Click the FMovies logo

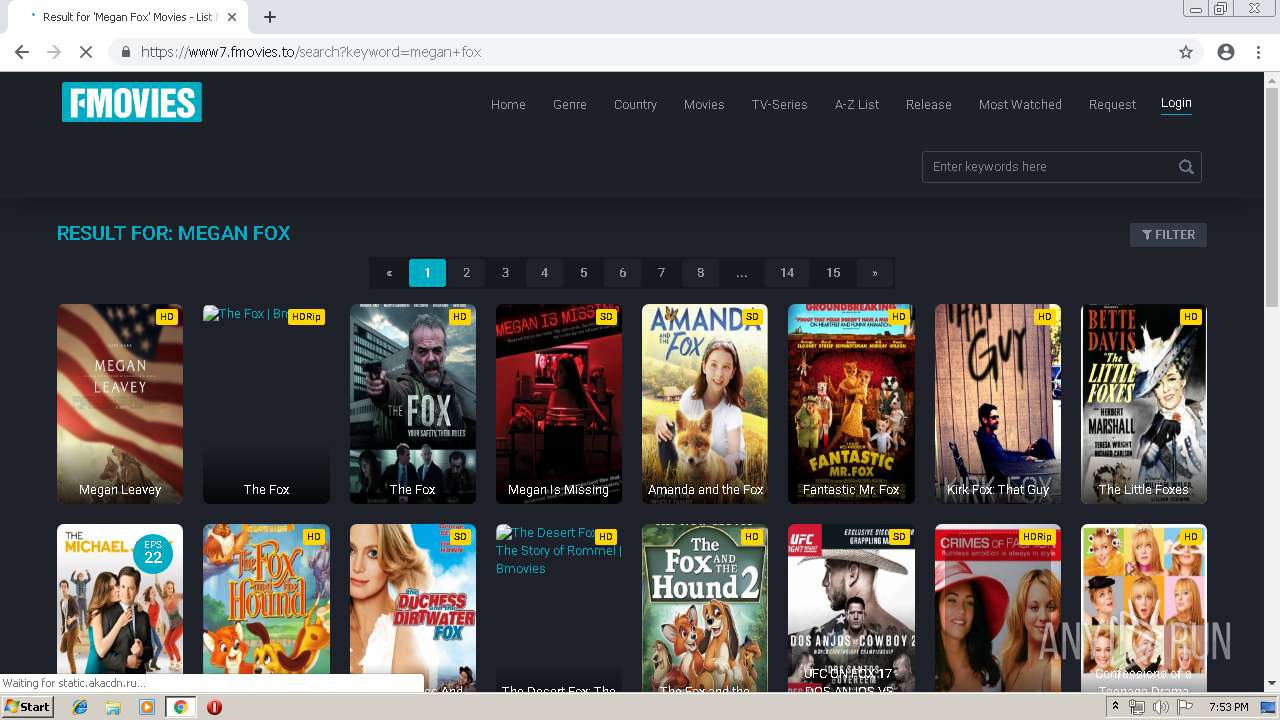pyautogui.click(x=131, y=102)
